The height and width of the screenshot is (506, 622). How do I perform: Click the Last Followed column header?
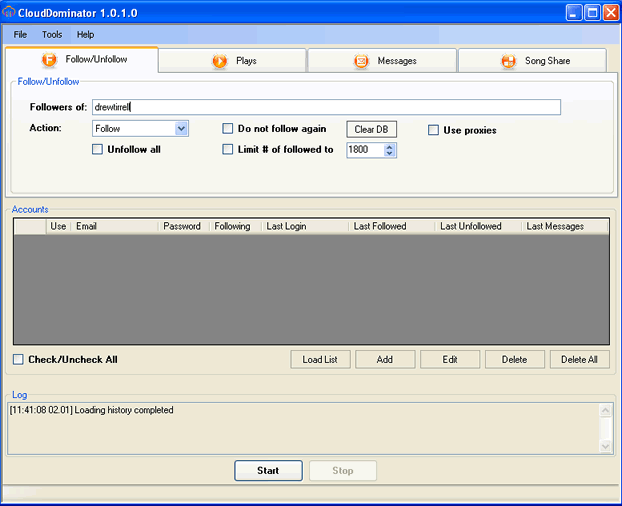point(392,226)
